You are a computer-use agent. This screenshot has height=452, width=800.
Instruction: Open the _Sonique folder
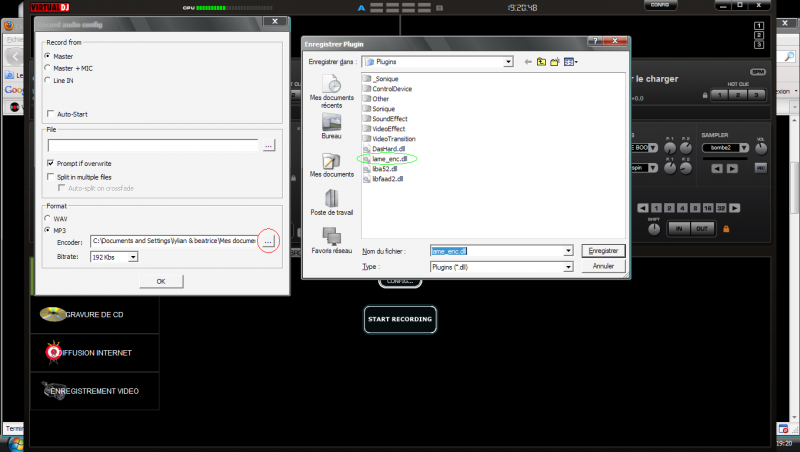[x=381, y=79]
